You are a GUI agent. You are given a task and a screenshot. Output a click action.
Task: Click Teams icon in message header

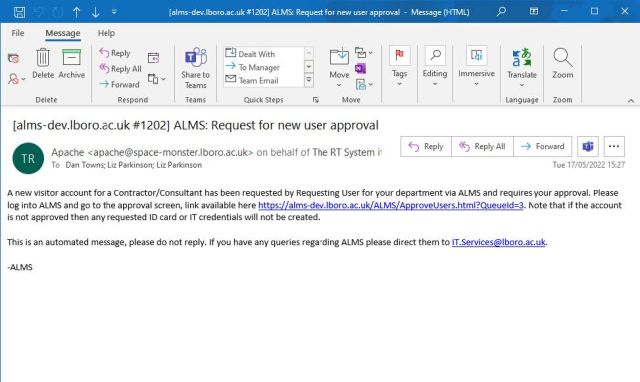[588, 147]
